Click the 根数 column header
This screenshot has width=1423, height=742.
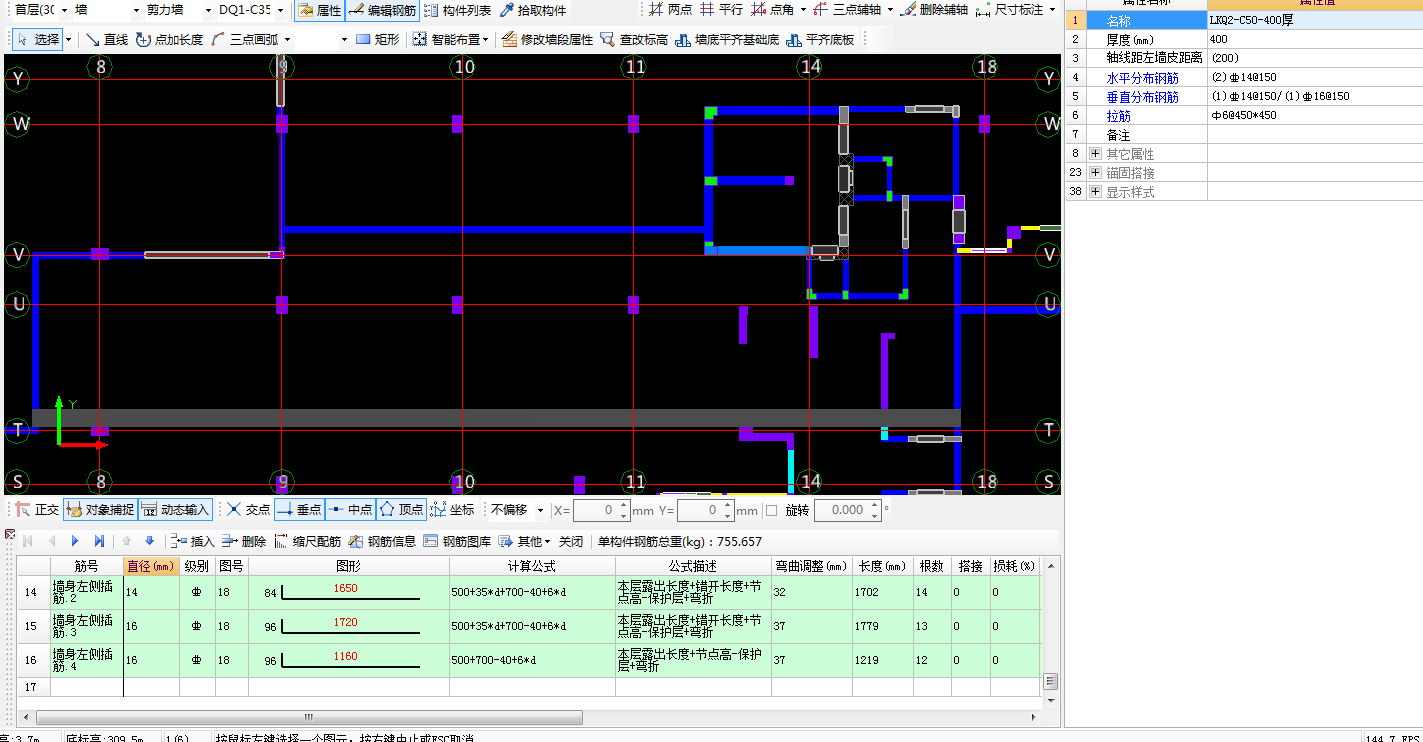coord(931,566)
